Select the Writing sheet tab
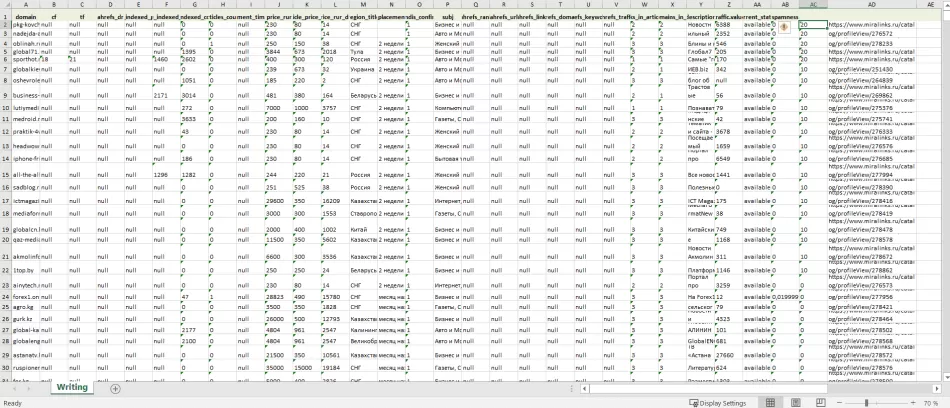Screen dimensions: 950x408 tap(71, 388)
